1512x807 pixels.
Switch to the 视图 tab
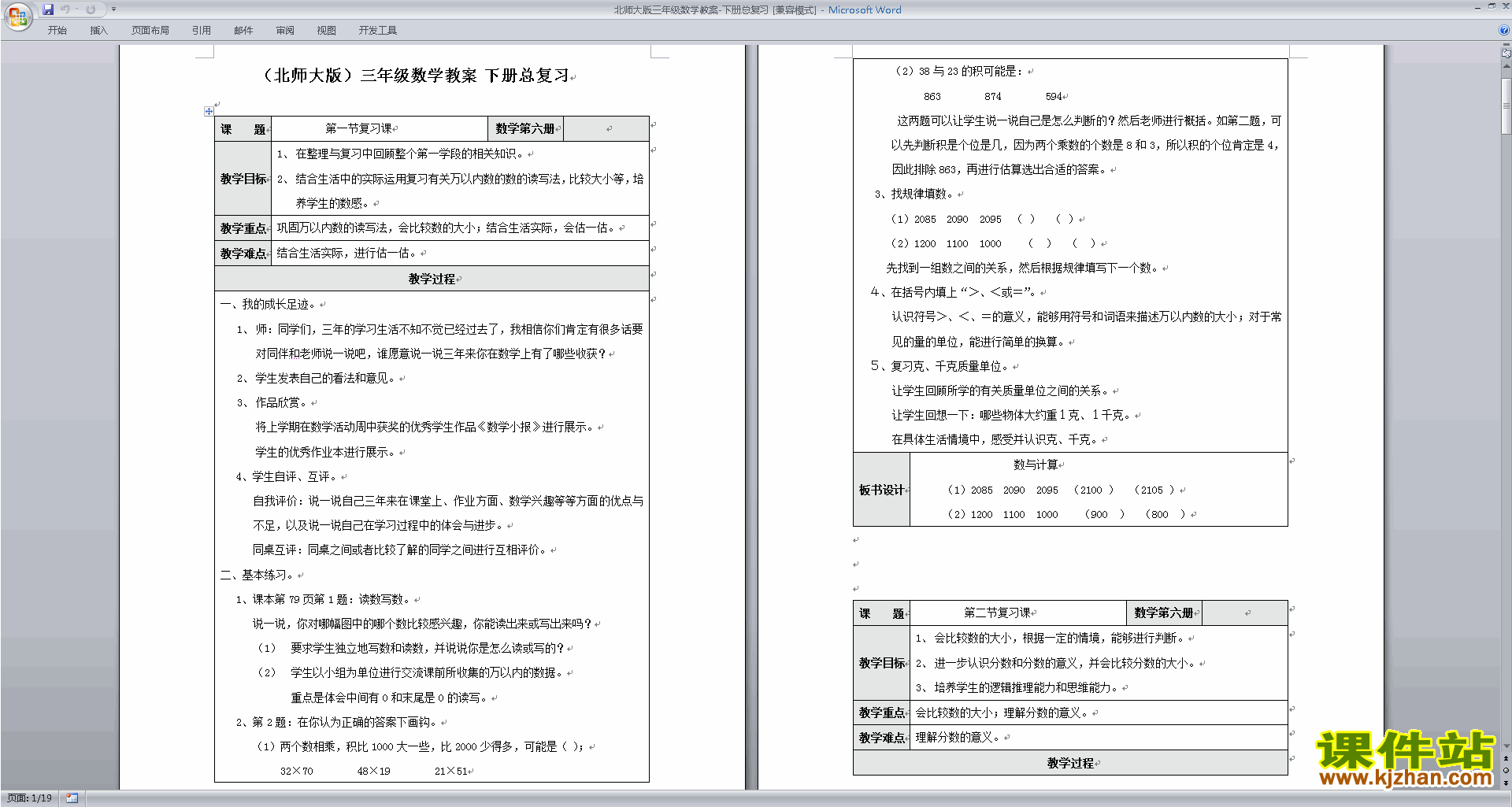coord(327,31)
